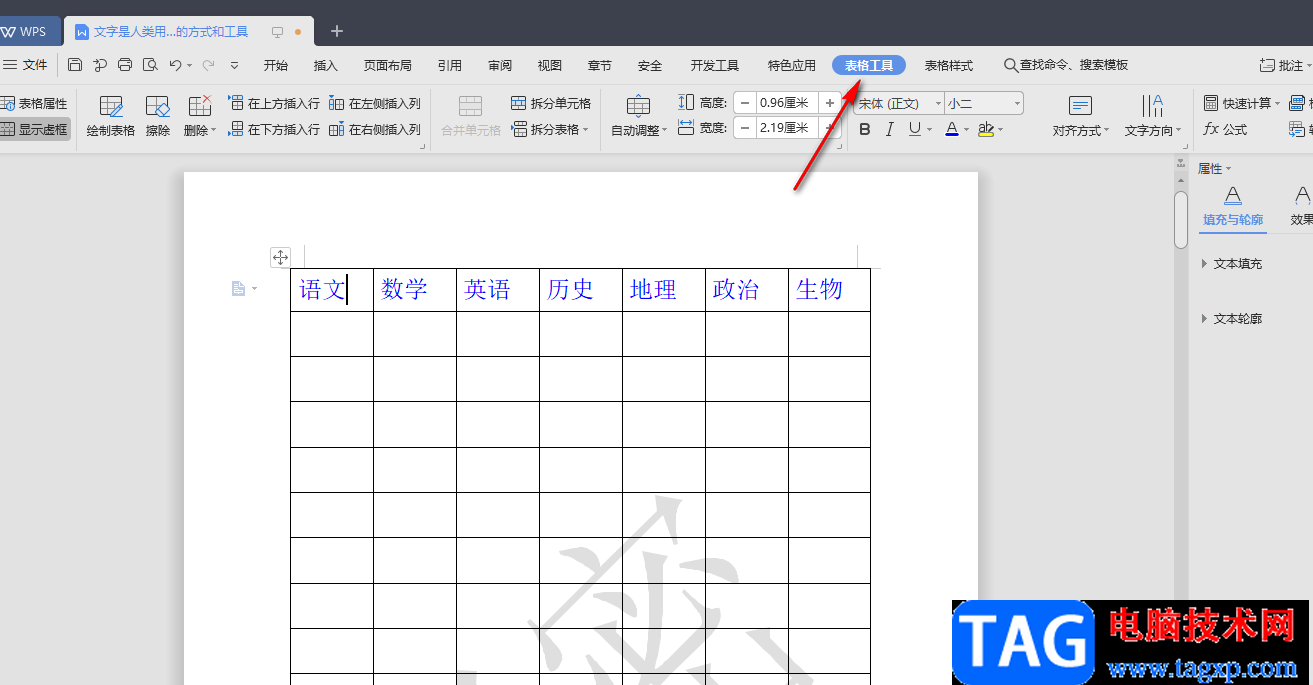
Task: Insert column to the right (在右侧插入列)
Action: click(x=375, y=129)
